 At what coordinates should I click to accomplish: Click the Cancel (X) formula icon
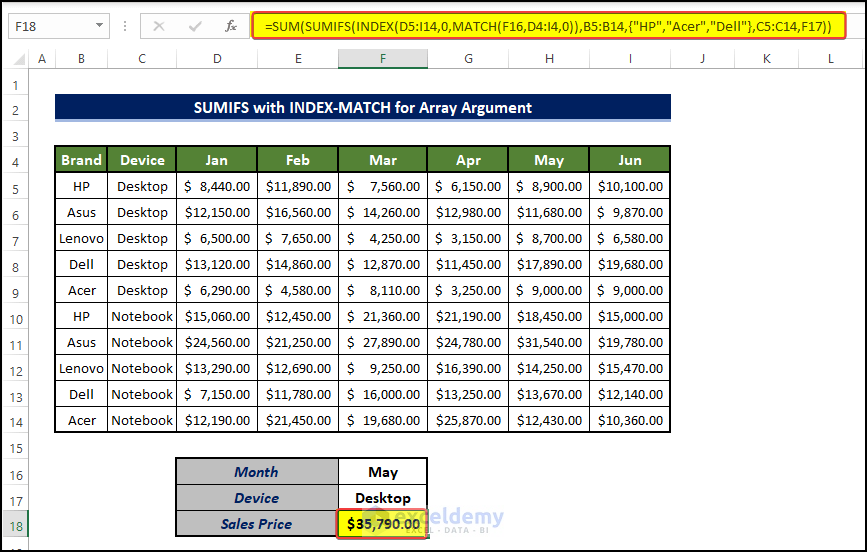(x=159, y=25)
